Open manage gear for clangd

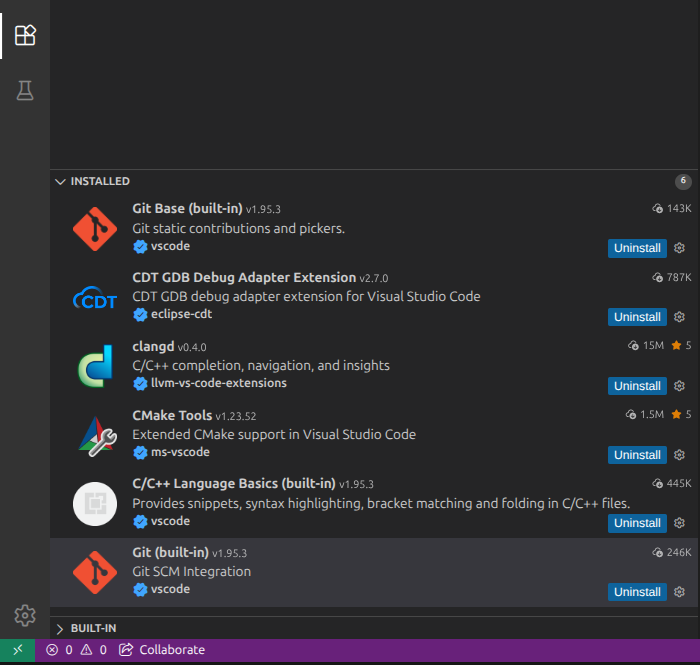tap(679, 386)
